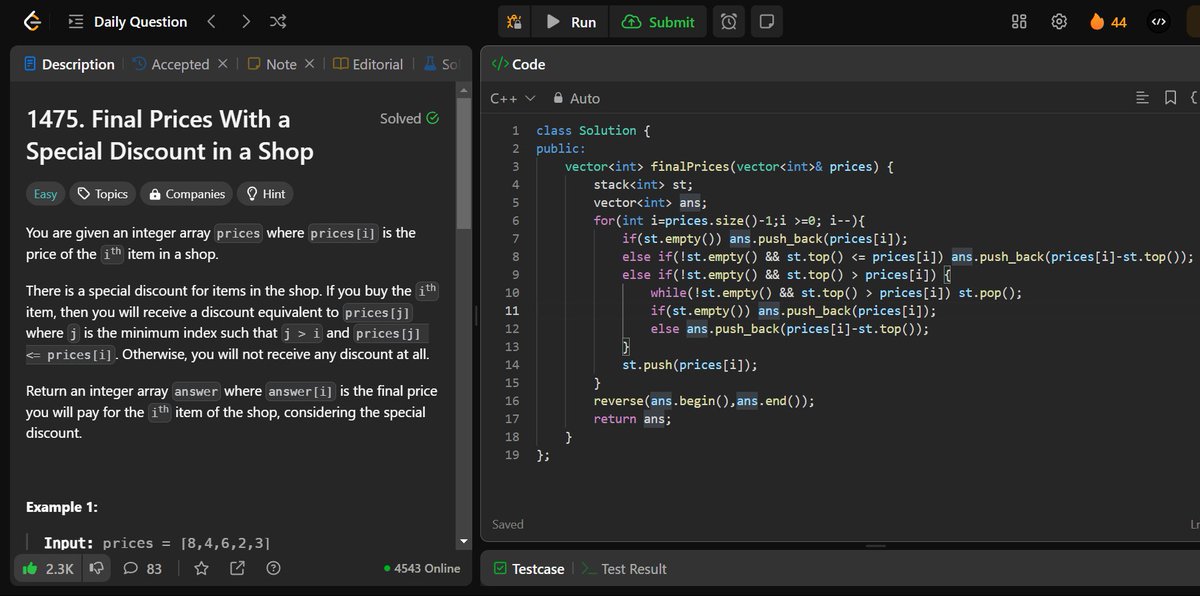
Task: Show the Topics tag
Action: tap(103, 194)
